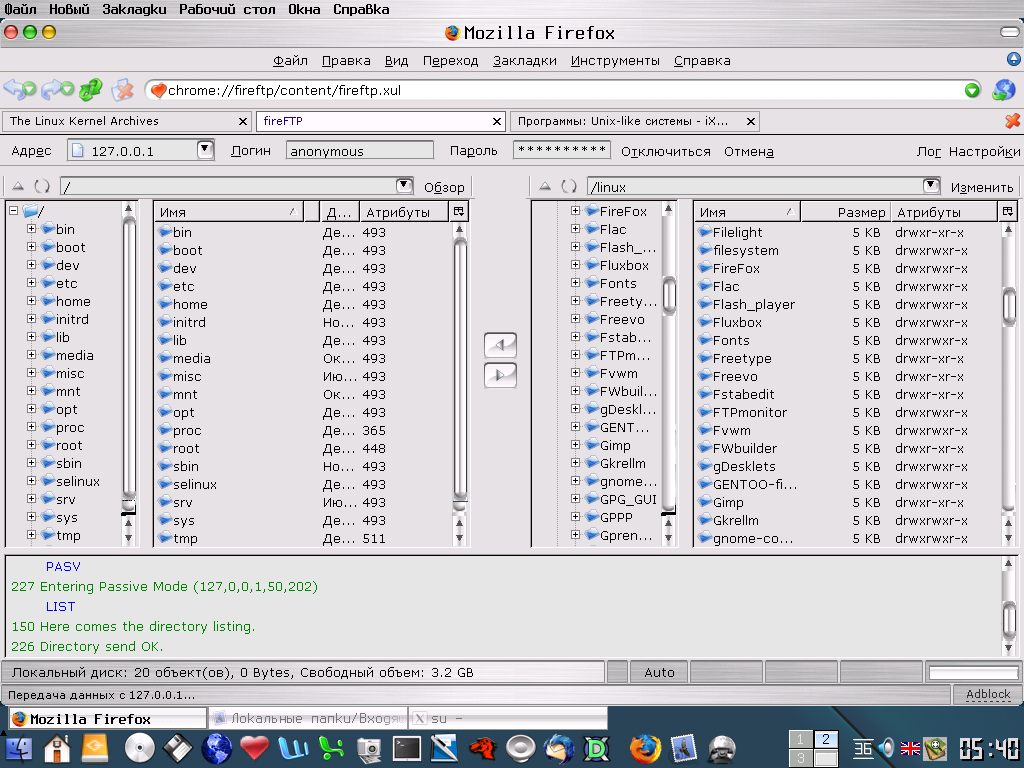Close the fireFTP tab
The height and width of the screenshot is (768, 1024).
pos(497,121)
